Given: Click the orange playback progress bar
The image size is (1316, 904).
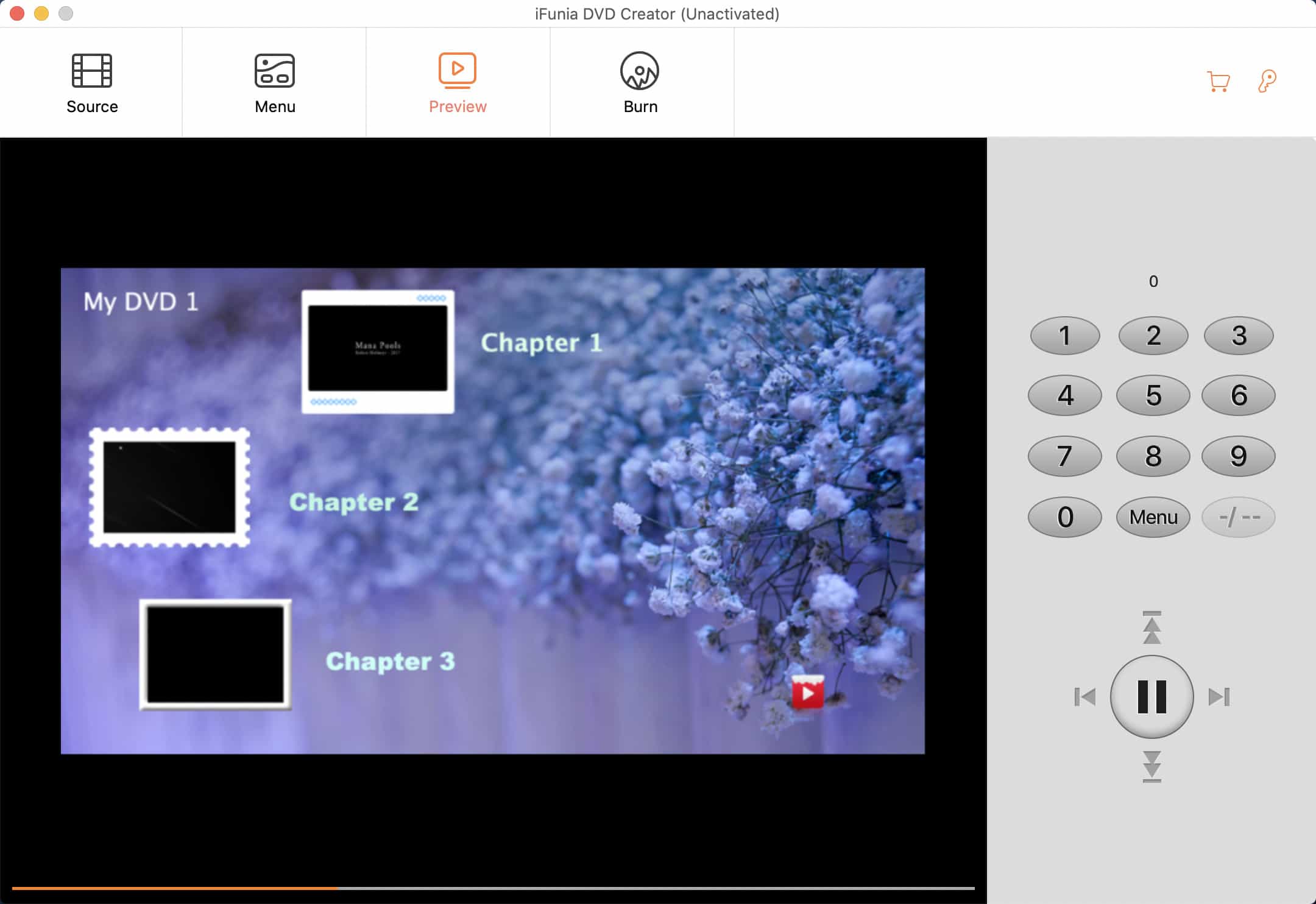Looking at the screenshot, I should coord(175,888).
